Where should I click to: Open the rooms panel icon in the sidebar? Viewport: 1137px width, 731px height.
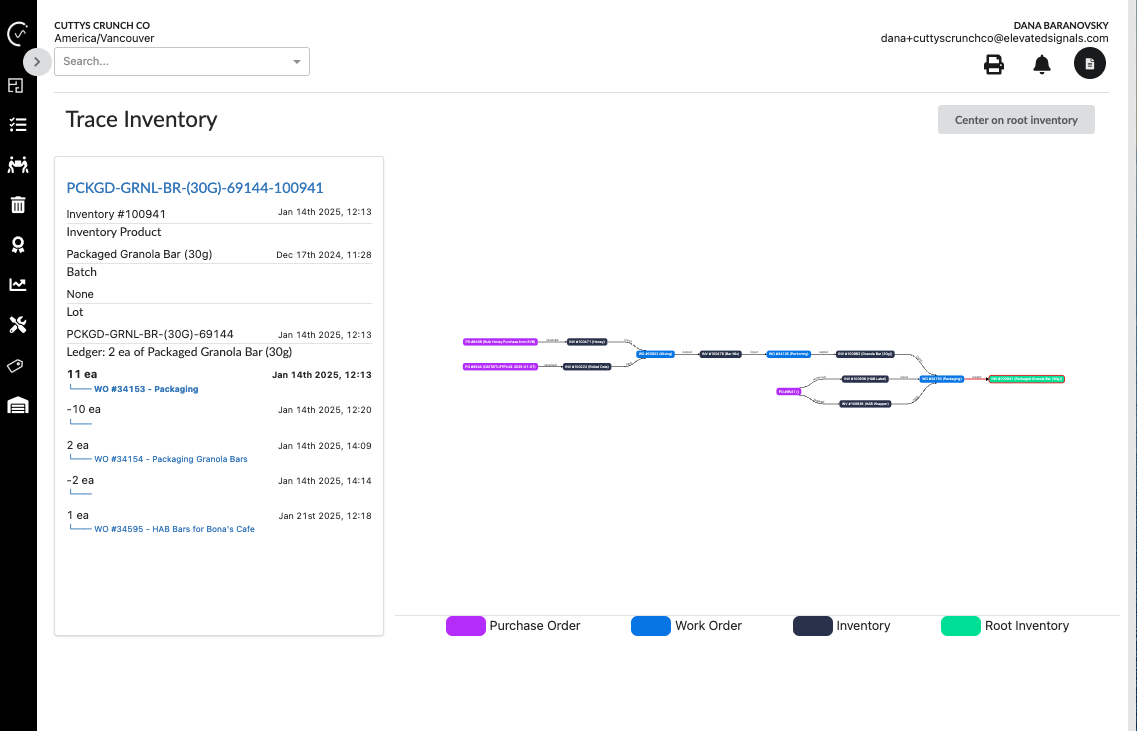click(x=17, y=86)
